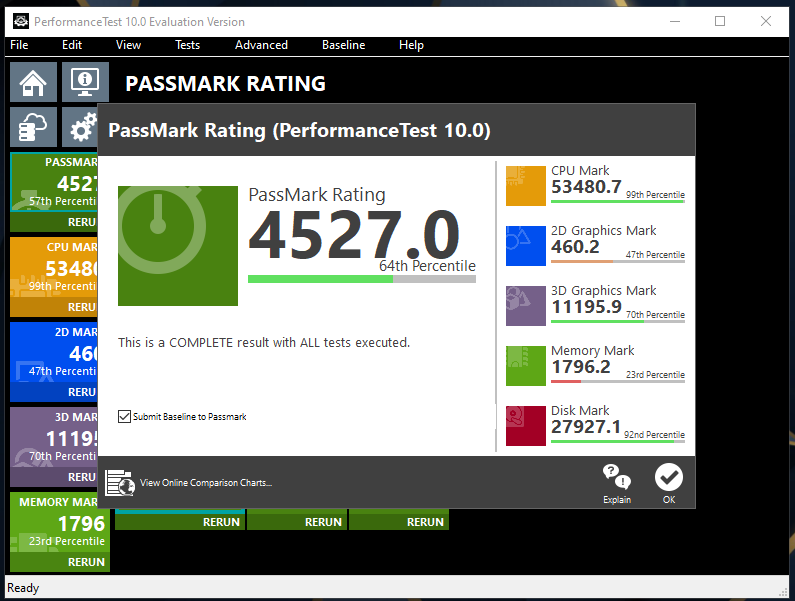Select the orange CPU Mark icon
The width and height of the screenshot is (795, 601).
click(526, 186)
